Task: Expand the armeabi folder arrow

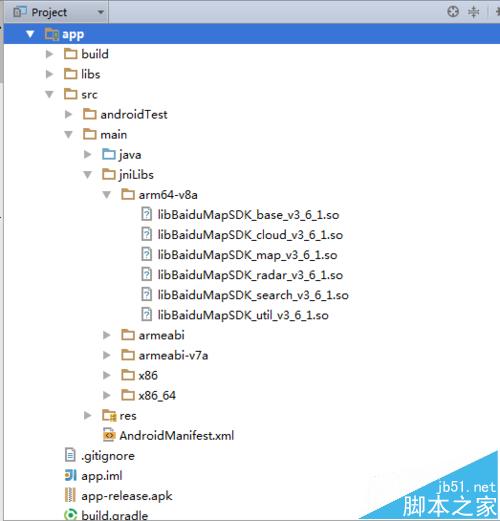Action: click(107, 335)
